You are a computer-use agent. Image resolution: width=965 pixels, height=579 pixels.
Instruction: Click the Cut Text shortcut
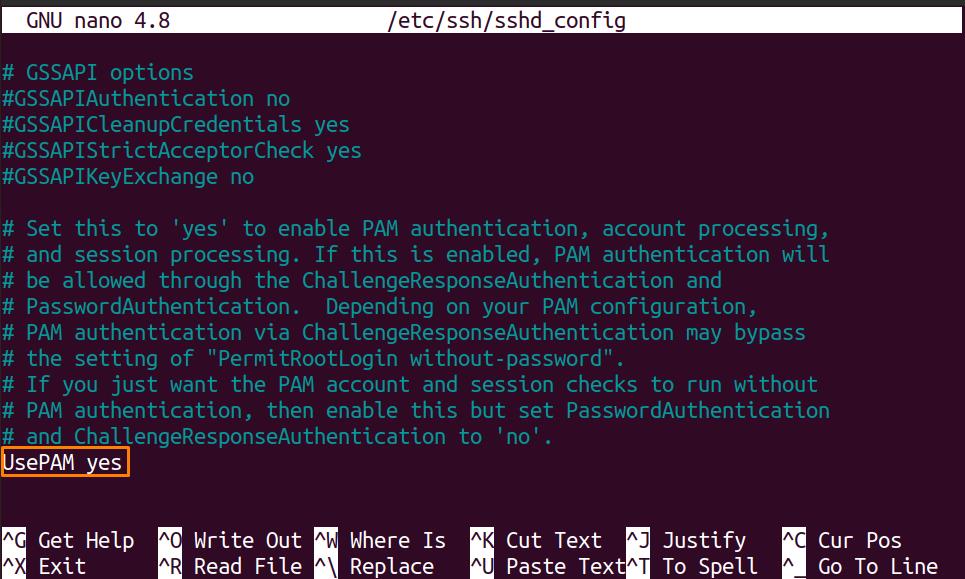click(x=536, y=540)
